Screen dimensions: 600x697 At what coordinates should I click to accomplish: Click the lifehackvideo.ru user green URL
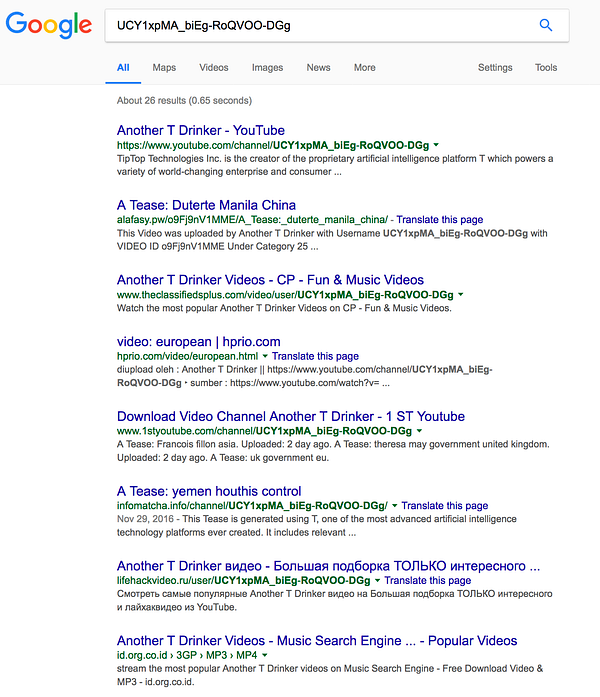point(244,580)
